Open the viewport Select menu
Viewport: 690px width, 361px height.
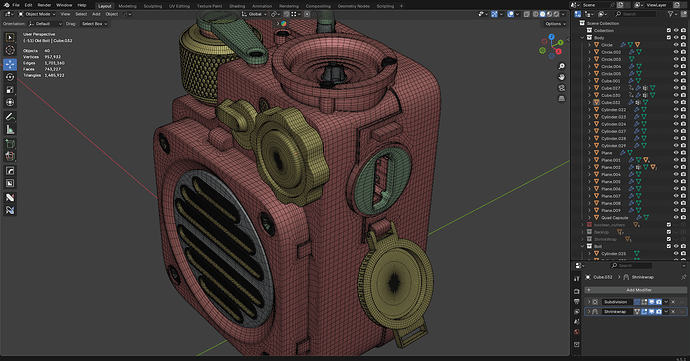coord(81,14)
